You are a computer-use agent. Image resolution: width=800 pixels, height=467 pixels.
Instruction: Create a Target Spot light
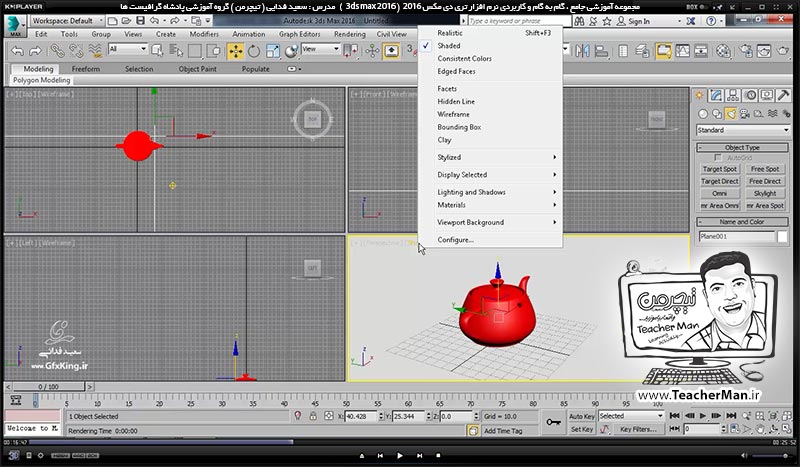[x=720, y=169]
